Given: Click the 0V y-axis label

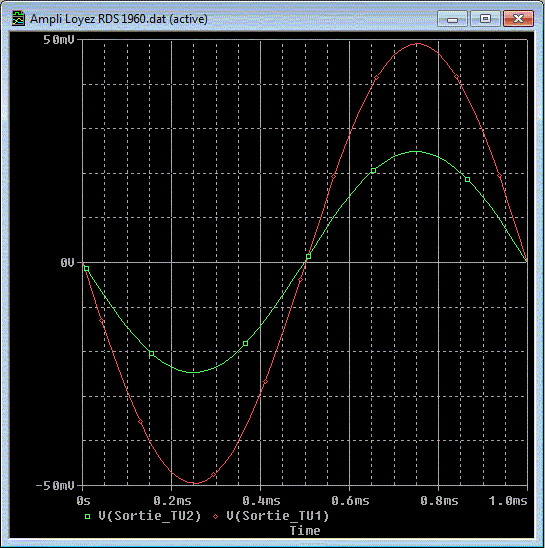Looking at the screenshot, I should point(67,262).
